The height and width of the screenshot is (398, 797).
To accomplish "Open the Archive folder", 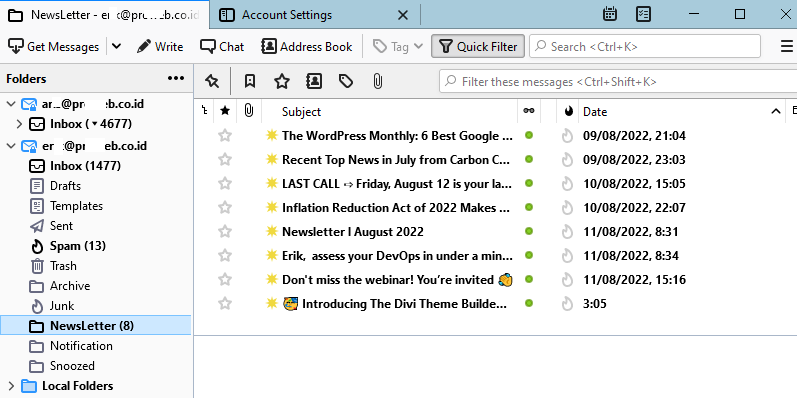I will coord(70,286).
